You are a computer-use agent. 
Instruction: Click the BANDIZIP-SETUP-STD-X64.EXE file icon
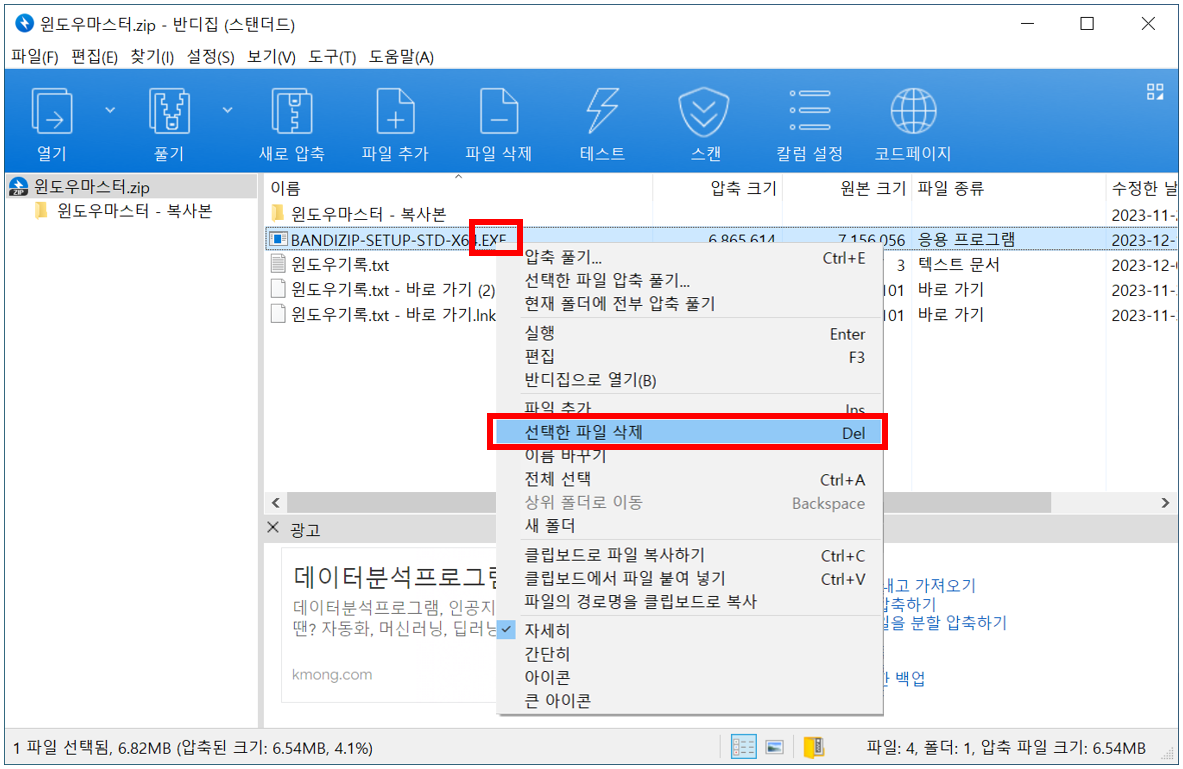(278, 239)
